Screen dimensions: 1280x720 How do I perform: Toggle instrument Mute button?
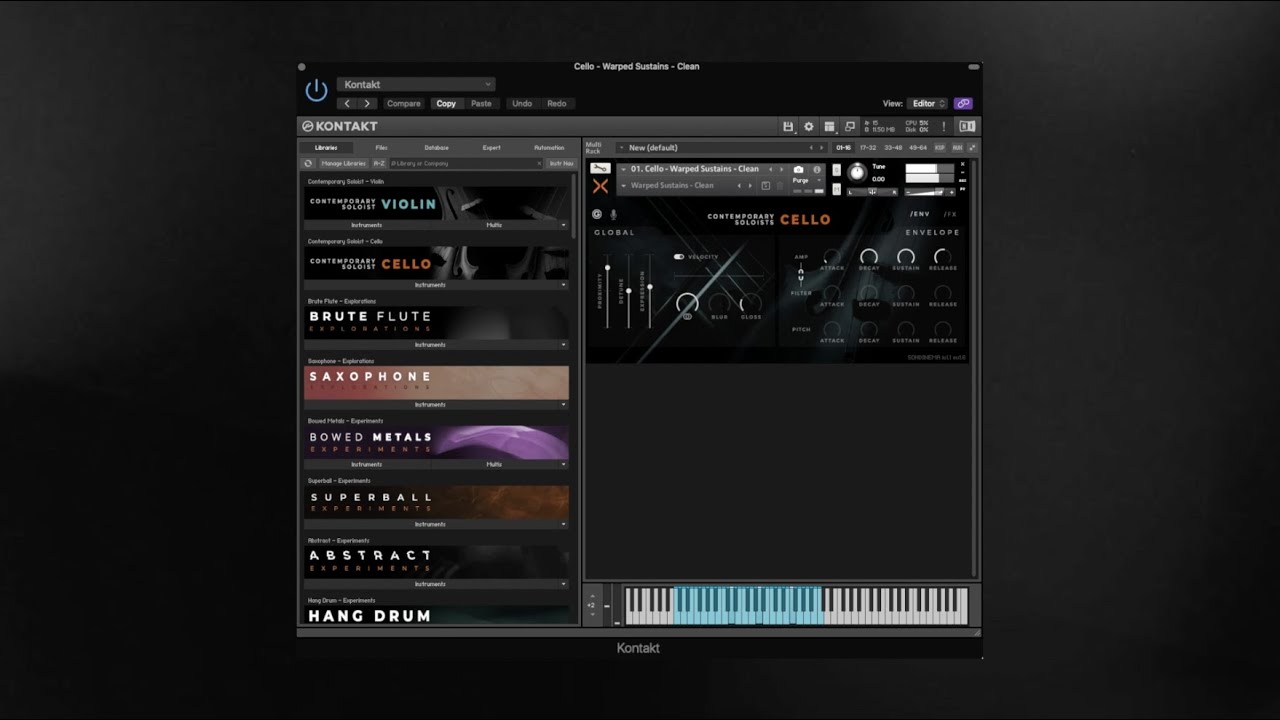836,188
